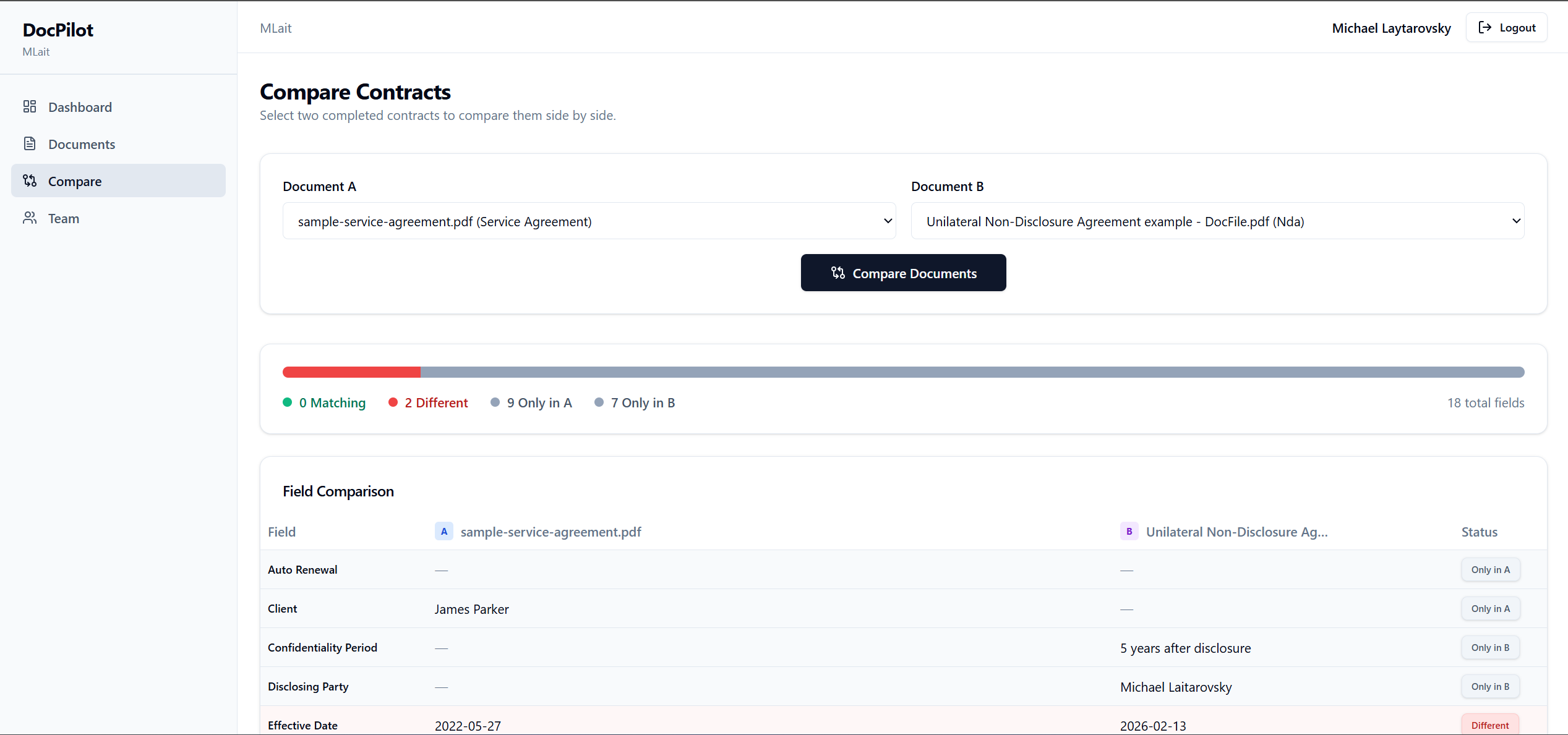1568x735 pixels.
Task: Click the gray Only in B legend dot
Action: (599, 402)
